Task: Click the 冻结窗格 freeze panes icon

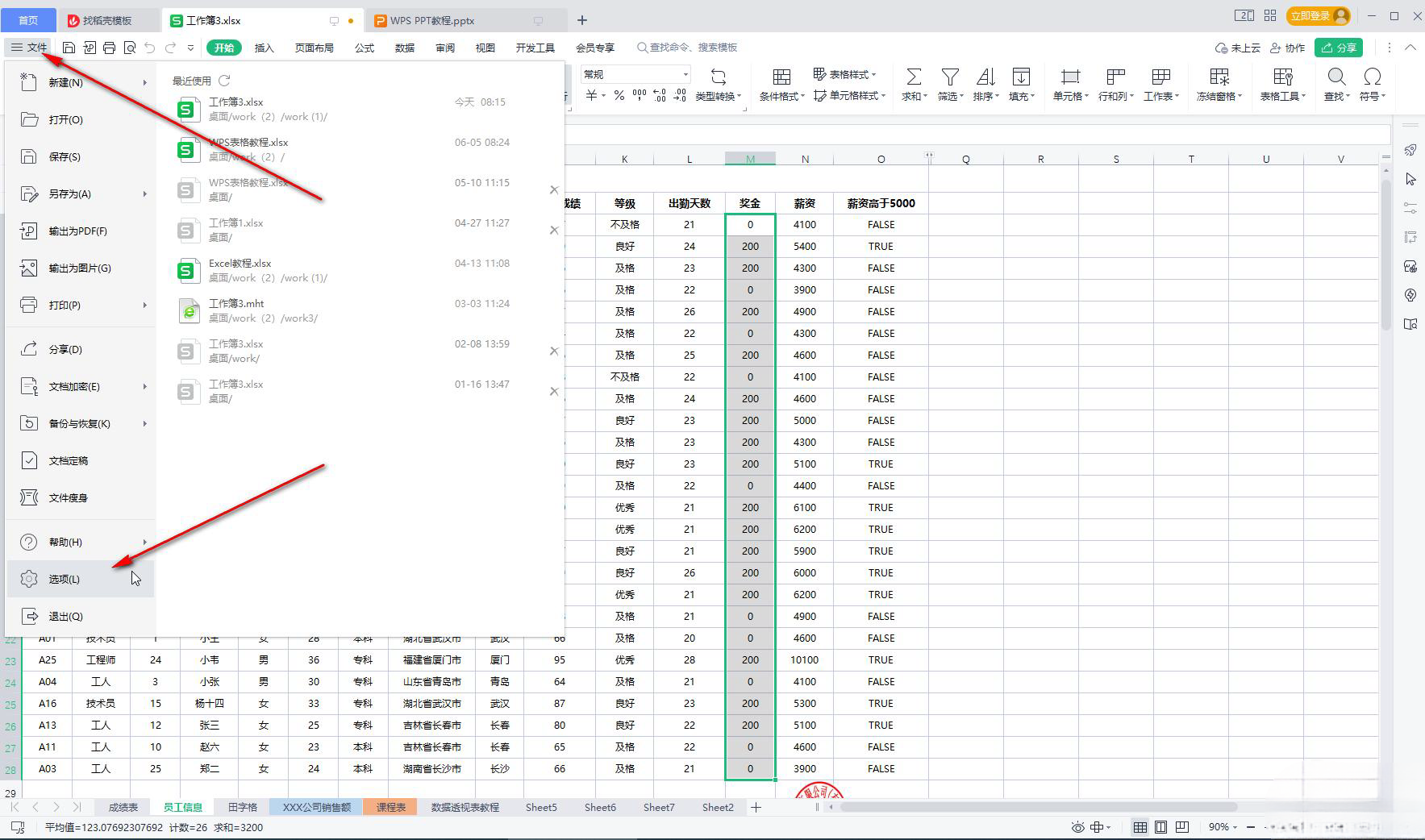Action: pyautogui.click(x=1219, y=77)
